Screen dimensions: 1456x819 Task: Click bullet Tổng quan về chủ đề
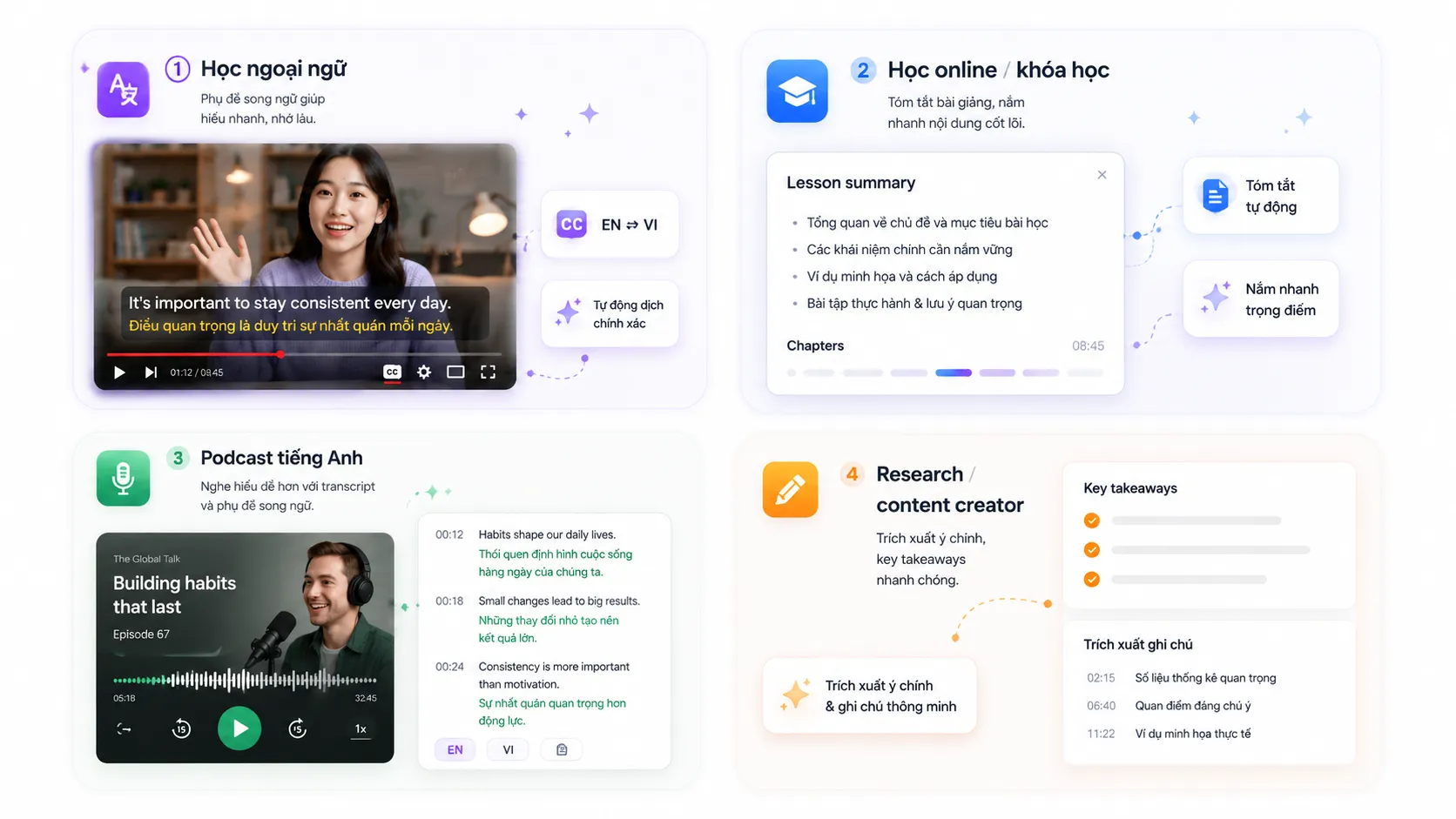tap(927, 223)
